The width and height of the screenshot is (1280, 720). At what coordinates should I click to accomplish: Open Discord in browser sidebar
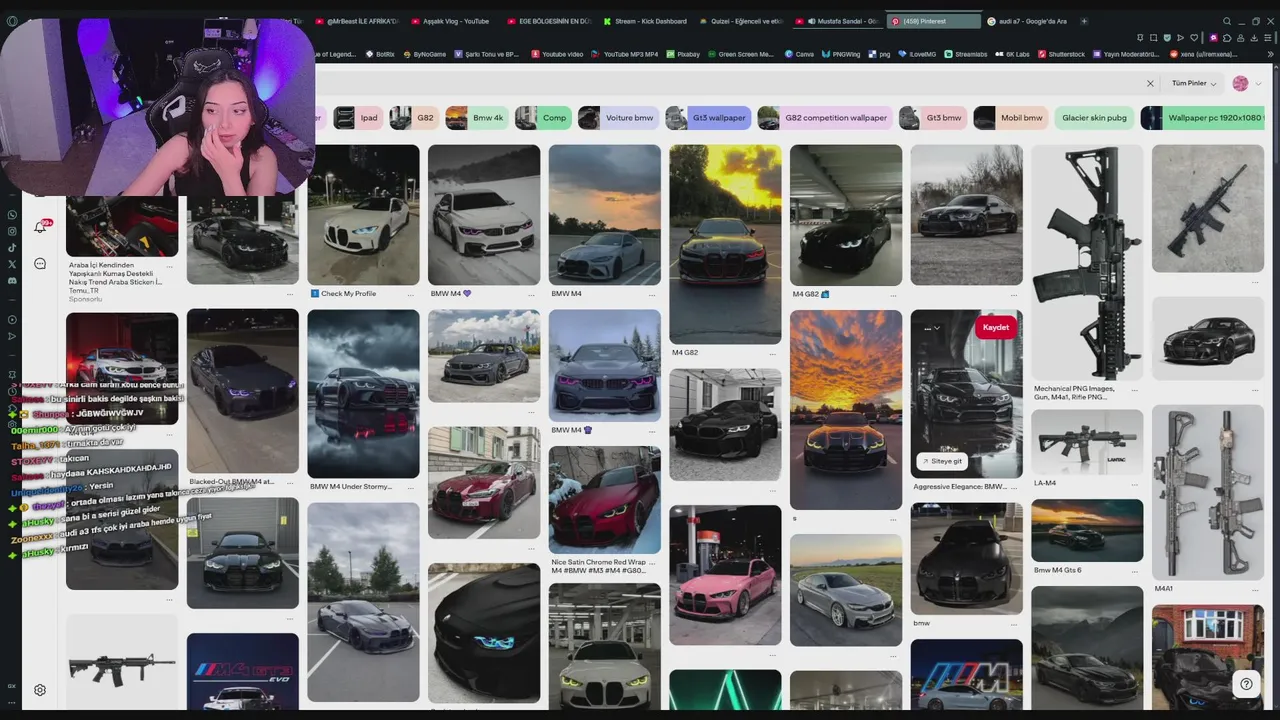[12, 280]
